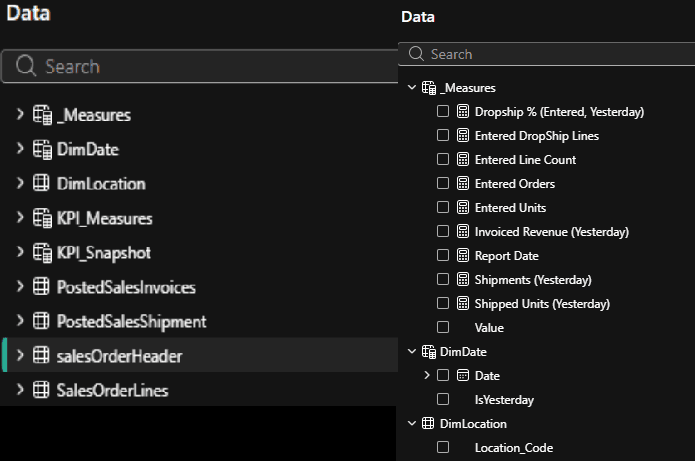Click the 'Entered DropShip Lines' measure name
The width and height of the screenshot is (695, 461).
pyautogui.click(x=537, y=136)
